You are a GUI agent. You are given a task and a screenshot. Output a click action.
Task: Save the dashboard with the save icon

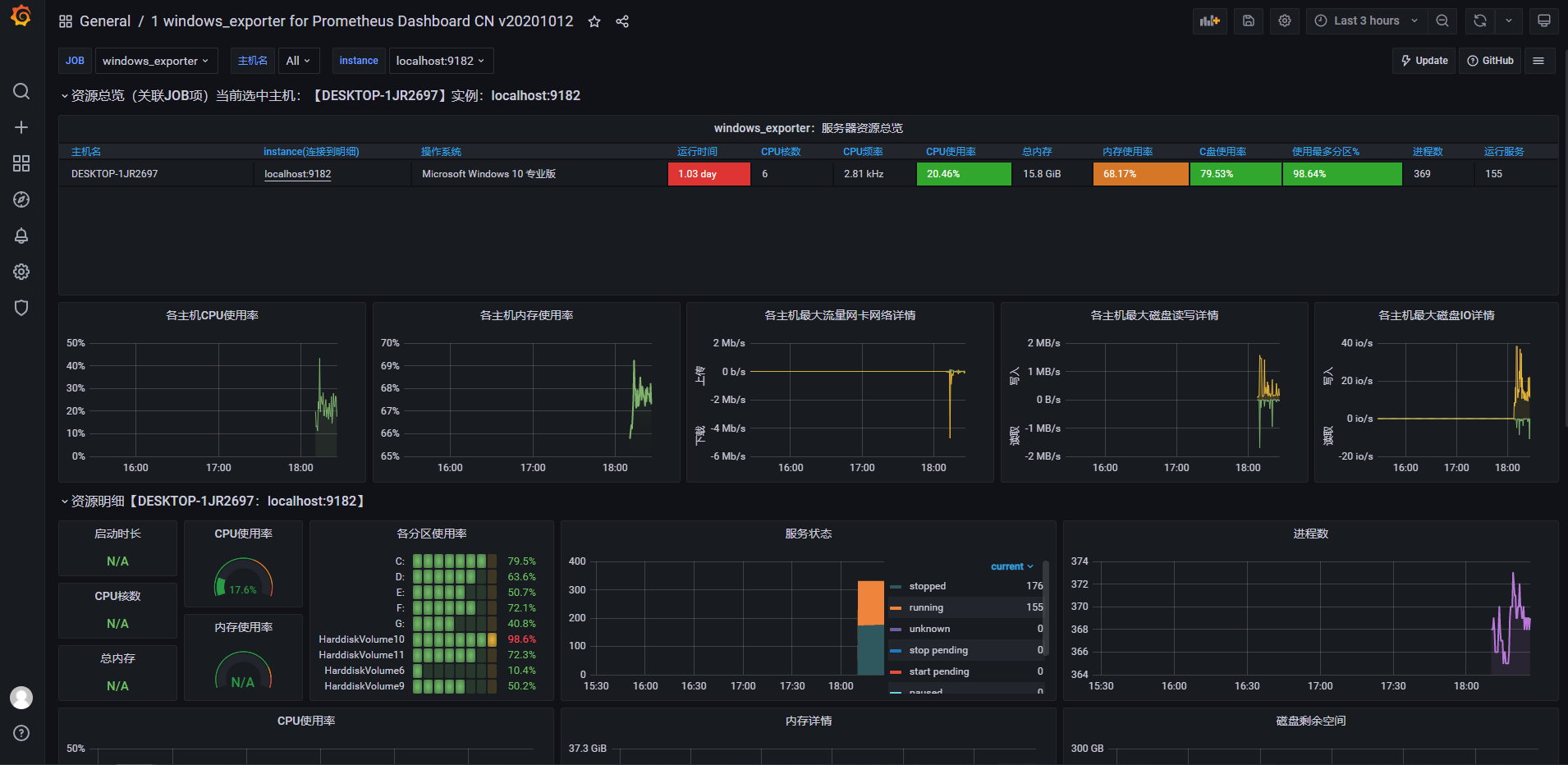[x=1248, y=21]
